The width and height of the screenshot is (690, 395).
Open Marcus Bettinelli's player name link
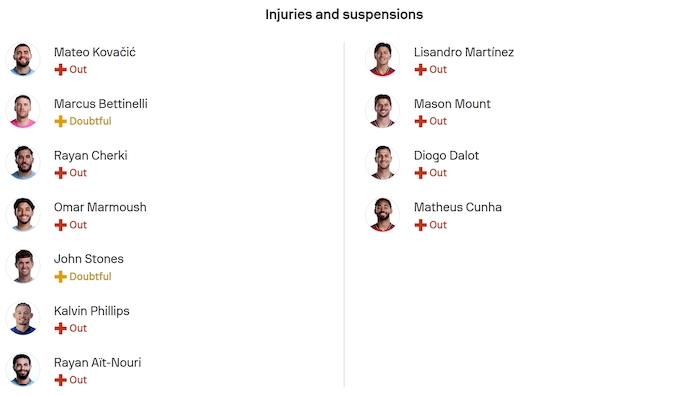(x=101, y=104)
